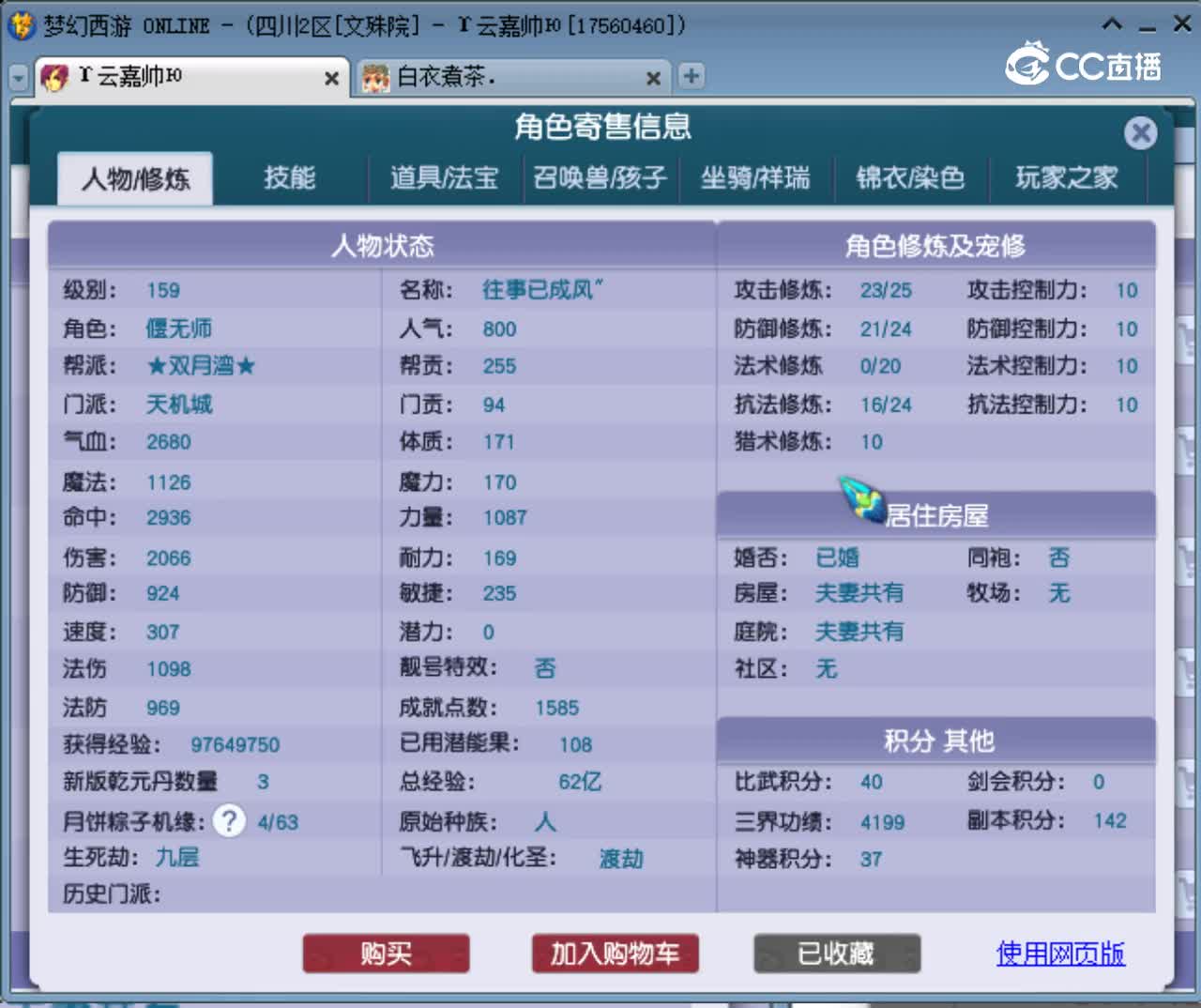This screenshot has width=1201, height=1008.
Task: Click the 居住房屋 section header
Action: coord(935,515)
